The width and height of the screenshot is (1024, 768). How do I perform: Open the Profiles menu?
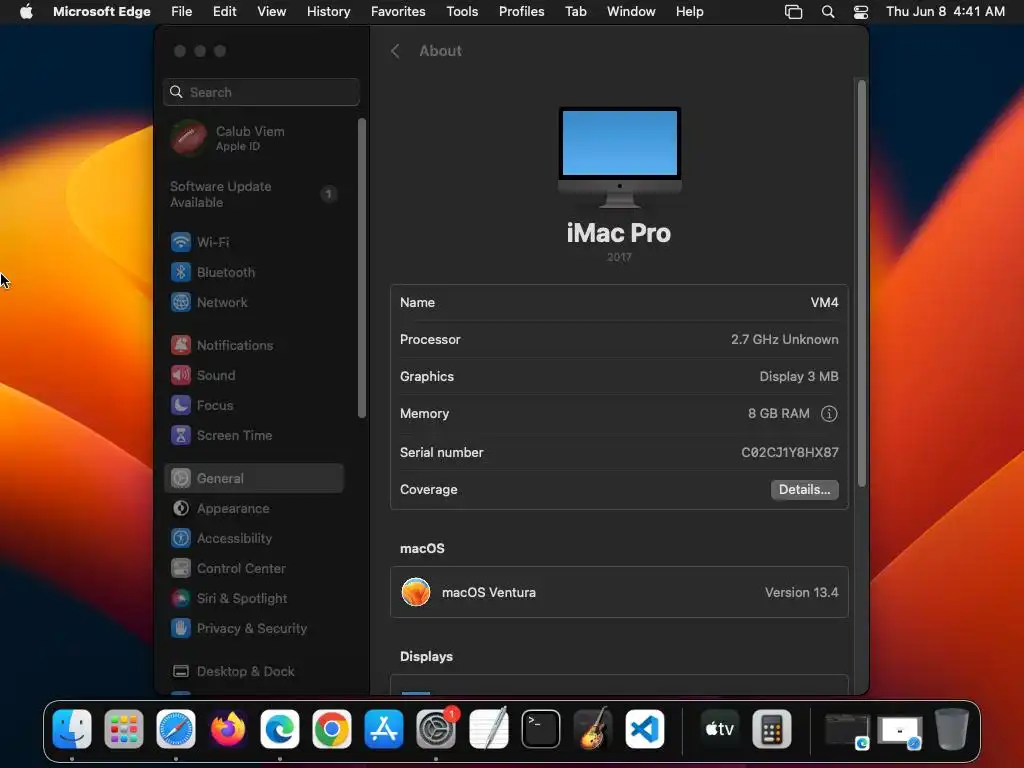(x=521, y=12)
